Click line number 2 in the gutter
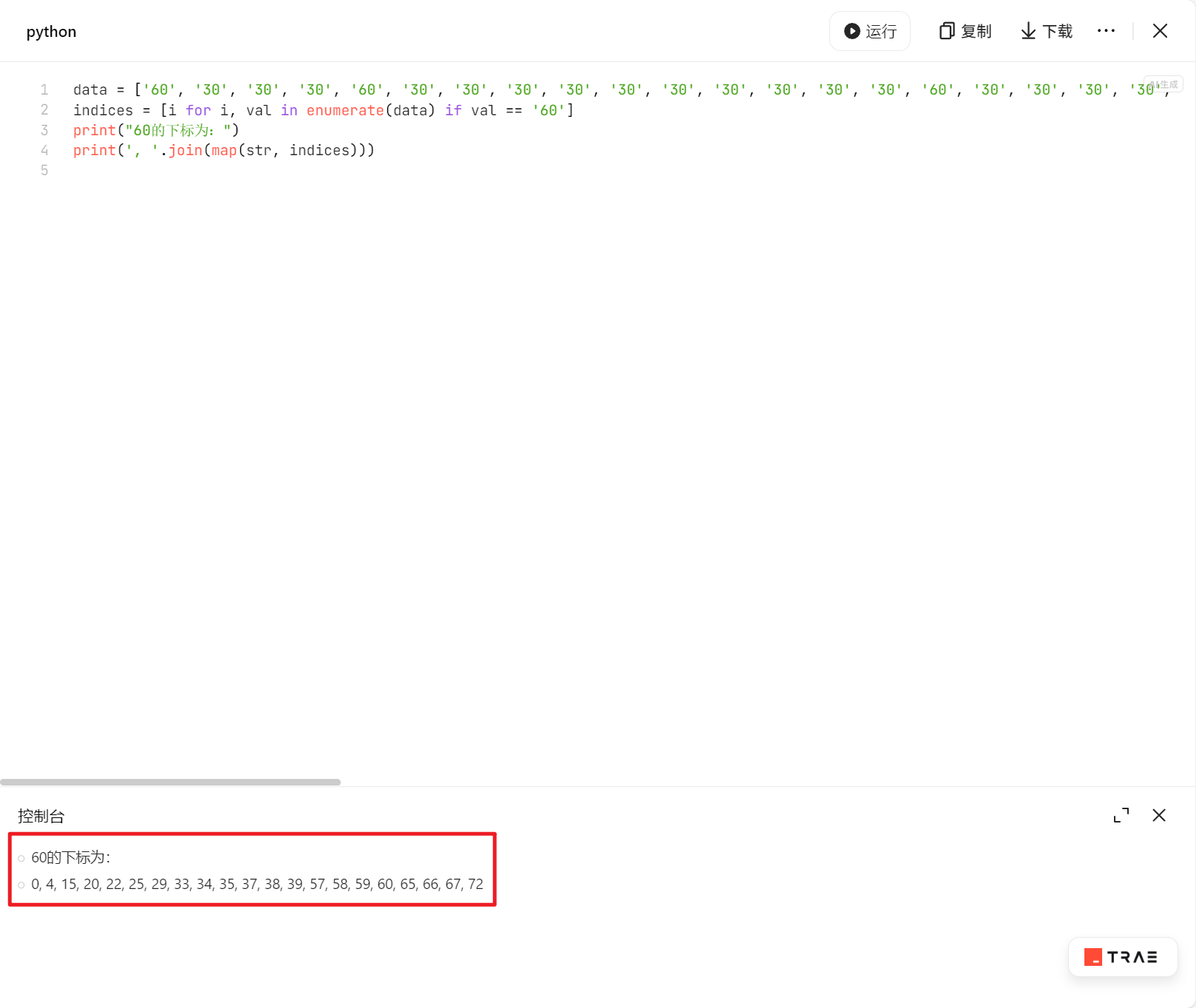 click(x=44, y=110)
